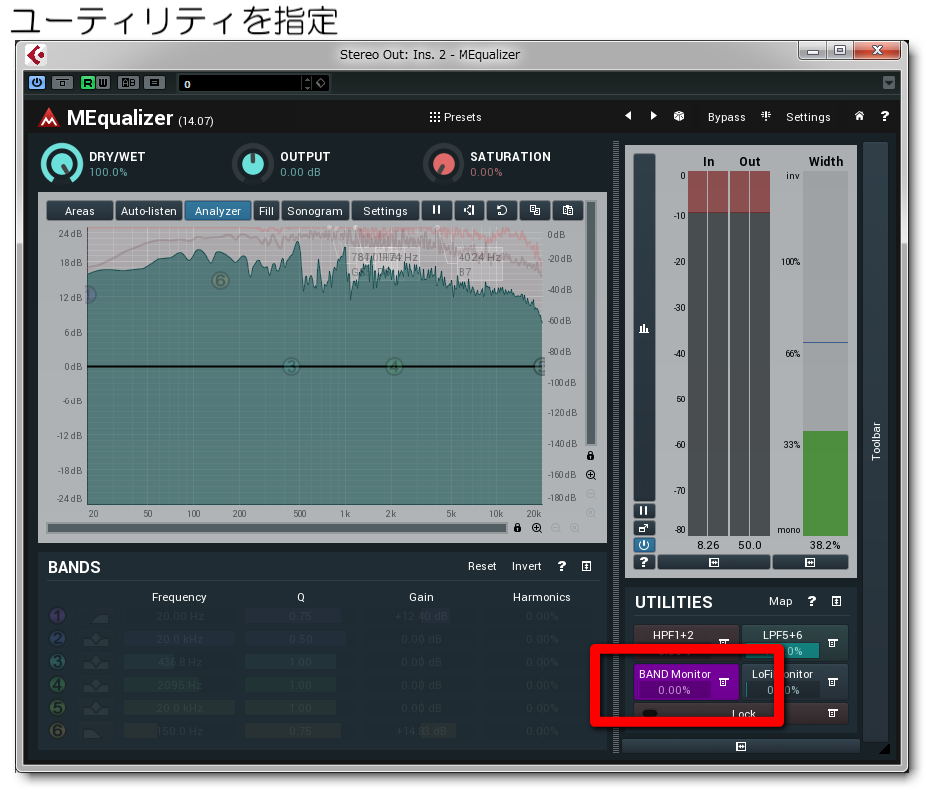
Task: Click the meter popup window icon
Action: pyautogui.click(x=644, y=528)
